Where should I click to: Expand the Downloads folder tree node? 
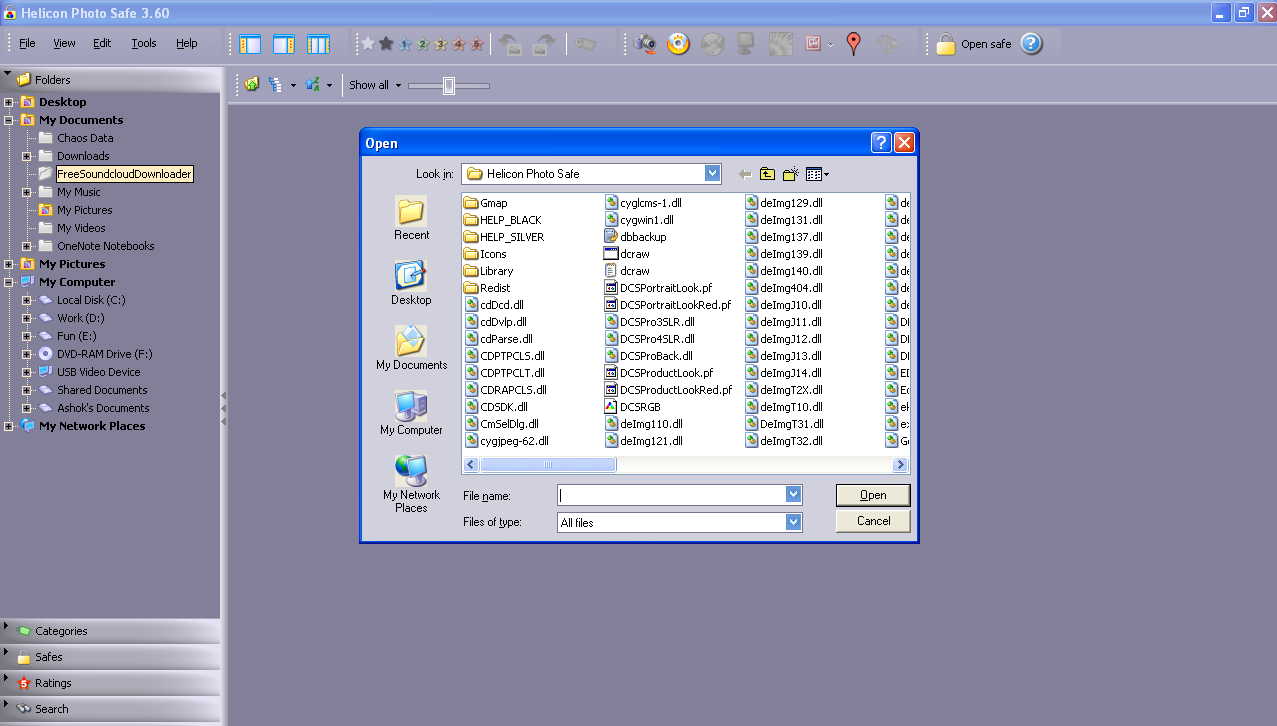27,157
